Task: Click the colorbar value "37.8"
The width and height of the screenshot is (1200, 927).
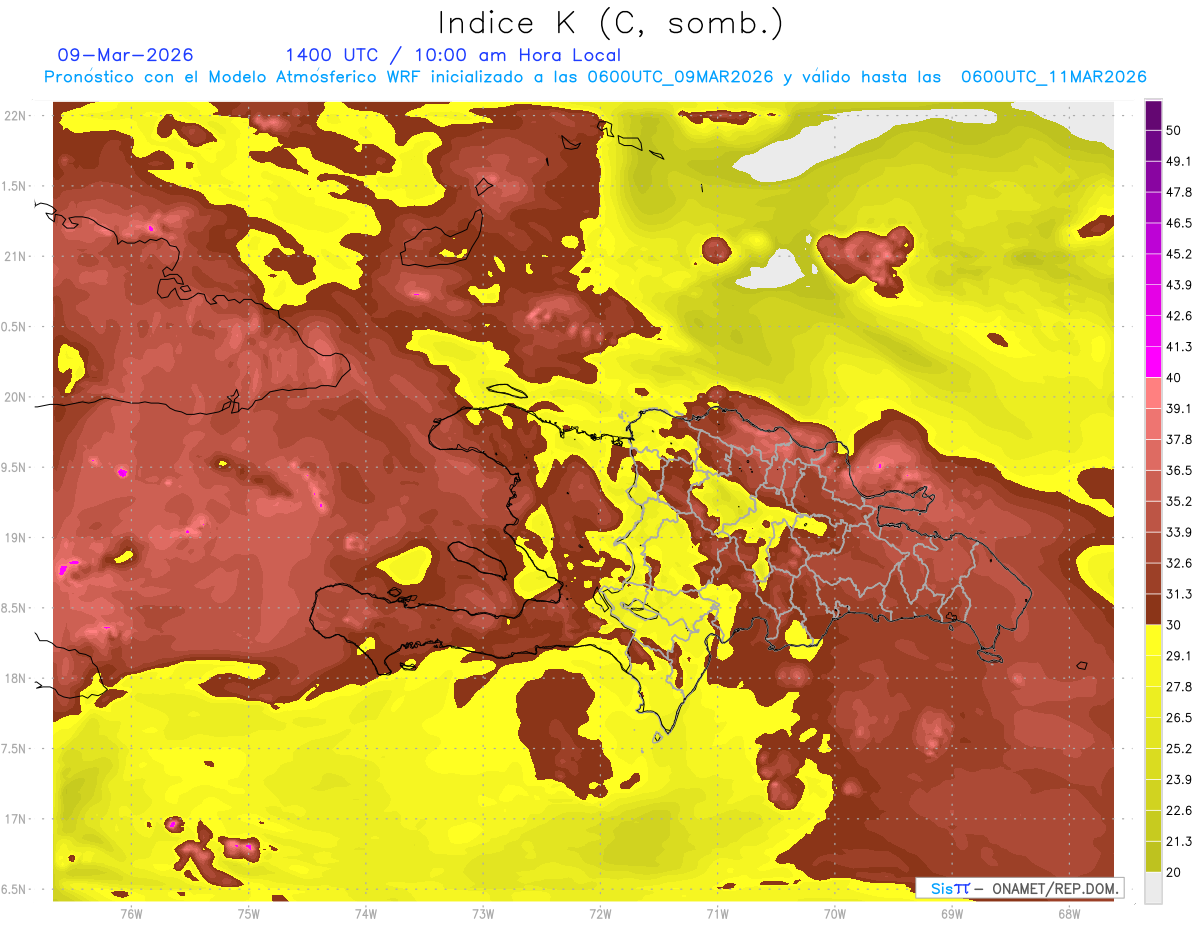Action: [1179, 440]
